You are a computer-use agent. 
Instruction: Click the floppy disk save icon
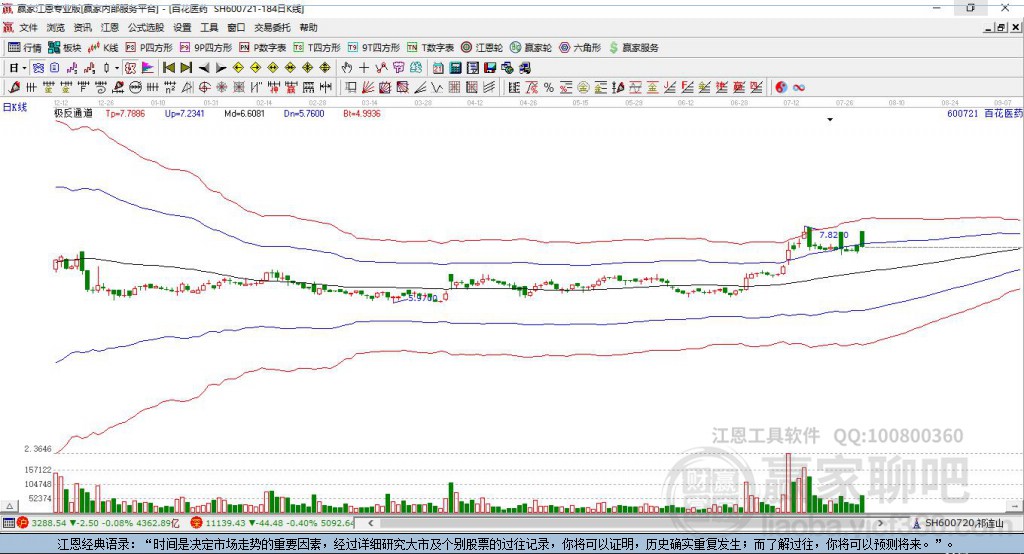click(x=490, y=68)
